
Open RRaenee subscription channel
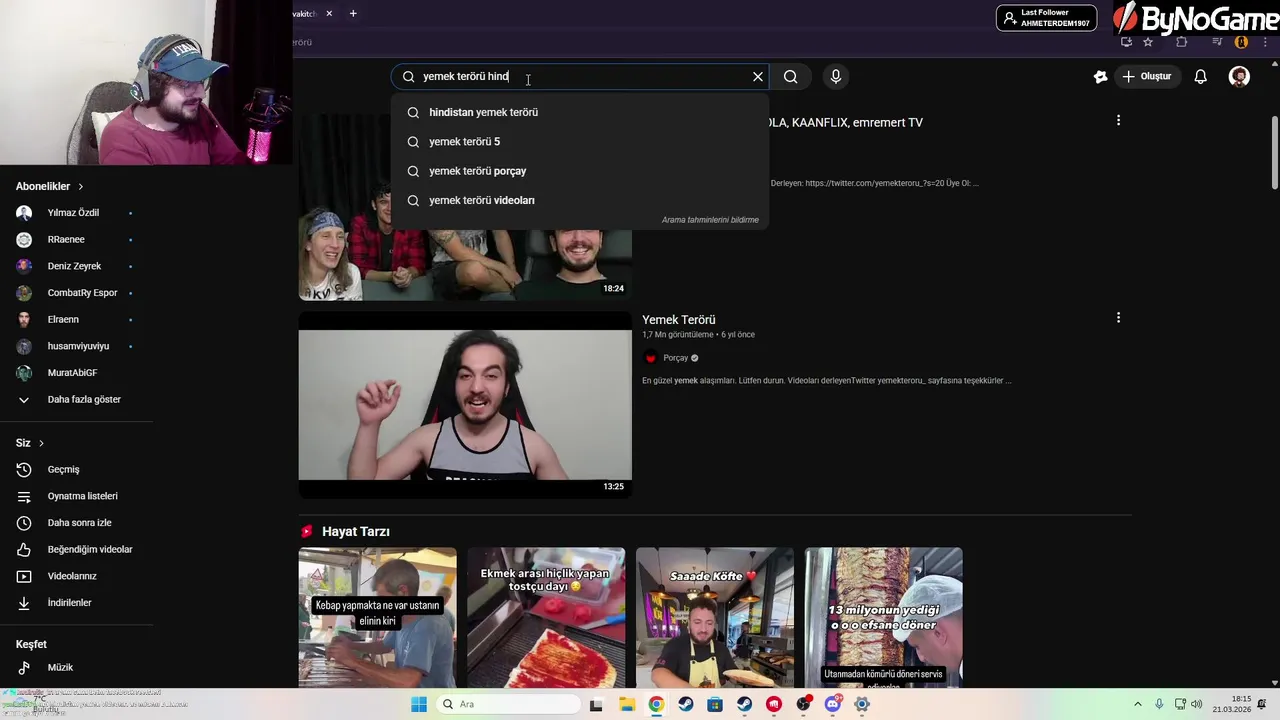coord(66,240)
